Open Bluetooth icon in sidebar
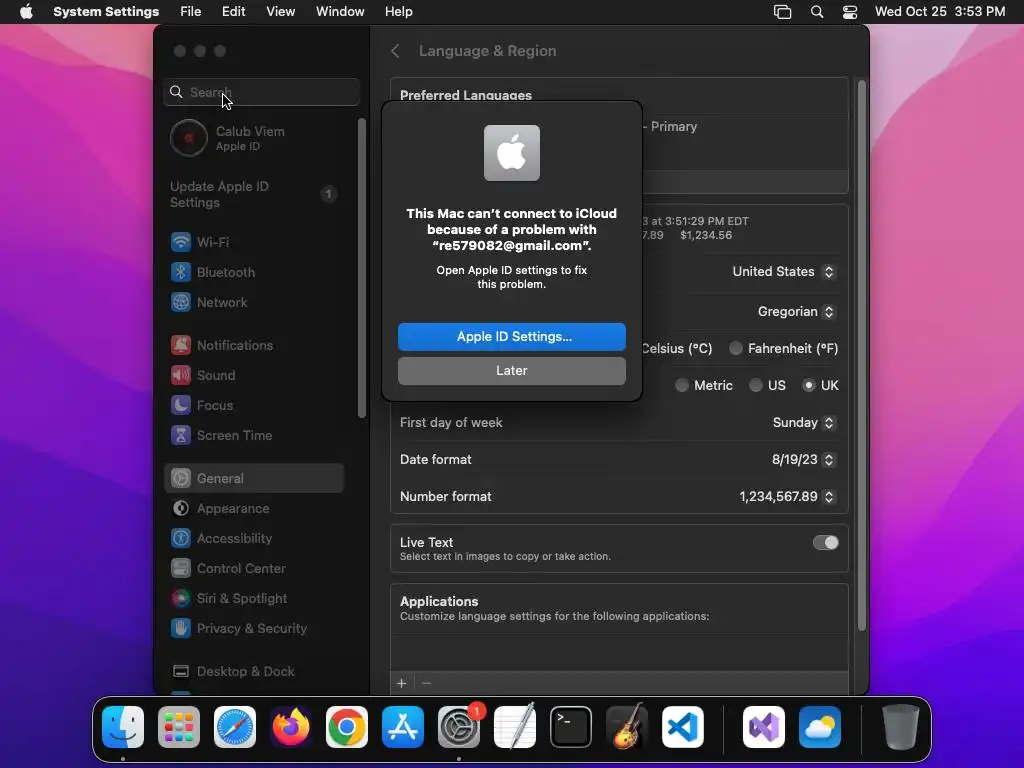 pyautogui.click(x=181, y=272)
